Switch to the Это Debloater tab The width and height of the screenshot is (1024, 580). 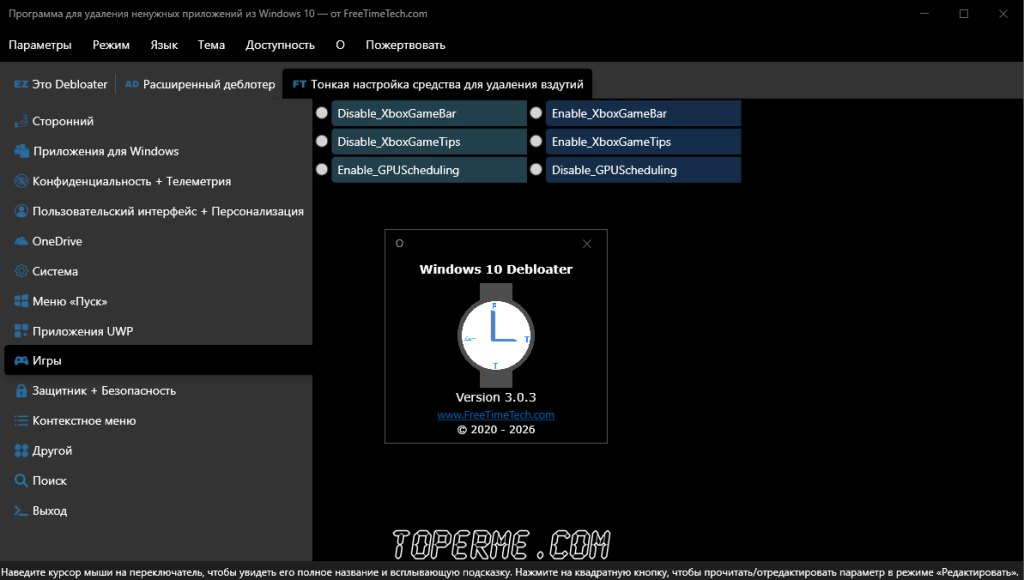(x=61, y=84)
